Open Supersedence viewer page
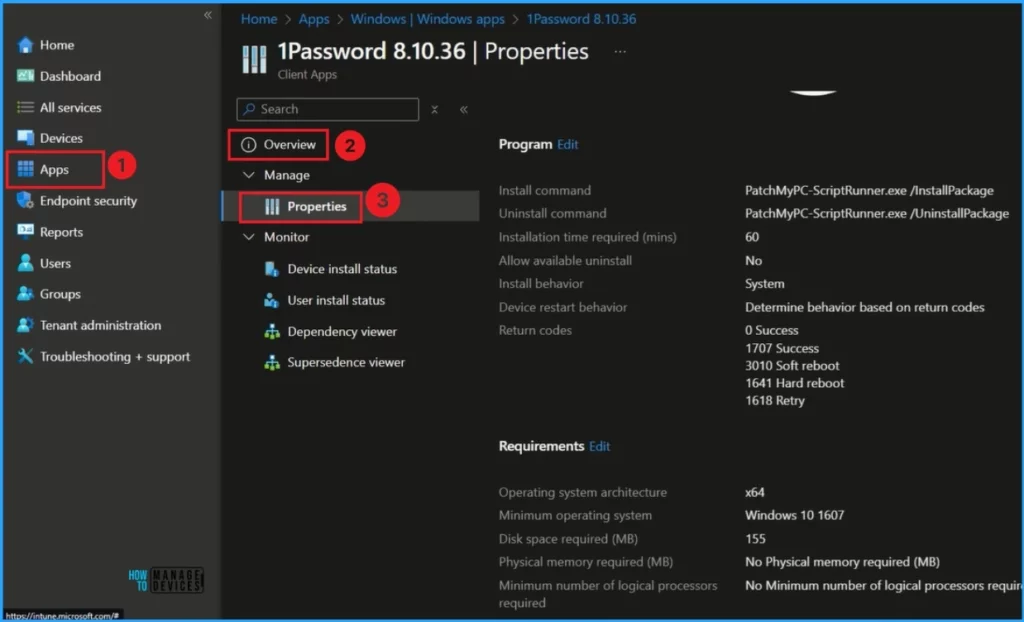The width and height of the screenshot is (1024, 622). [x=346, y=363]
